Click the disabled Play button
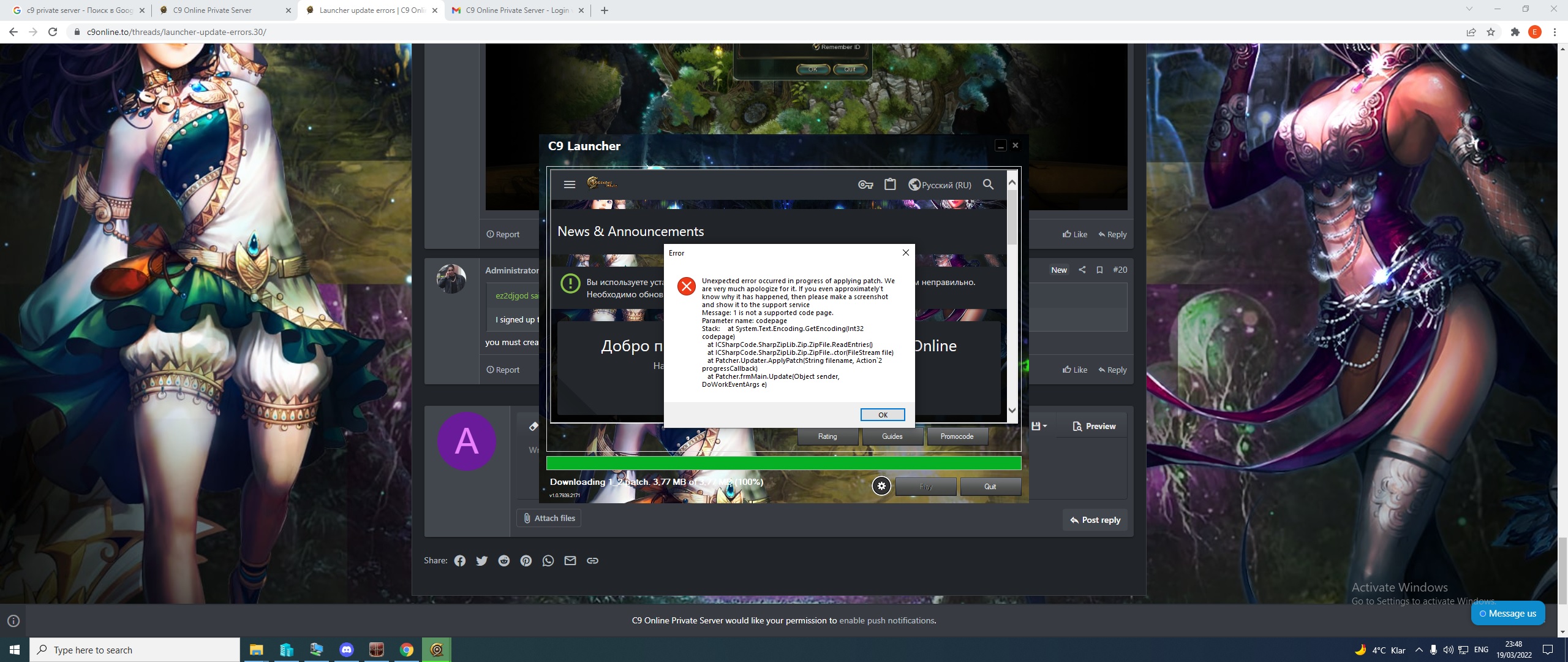The height and width of the screenshot is (662, 1568). pyautogui.click(x=925, y=487)
